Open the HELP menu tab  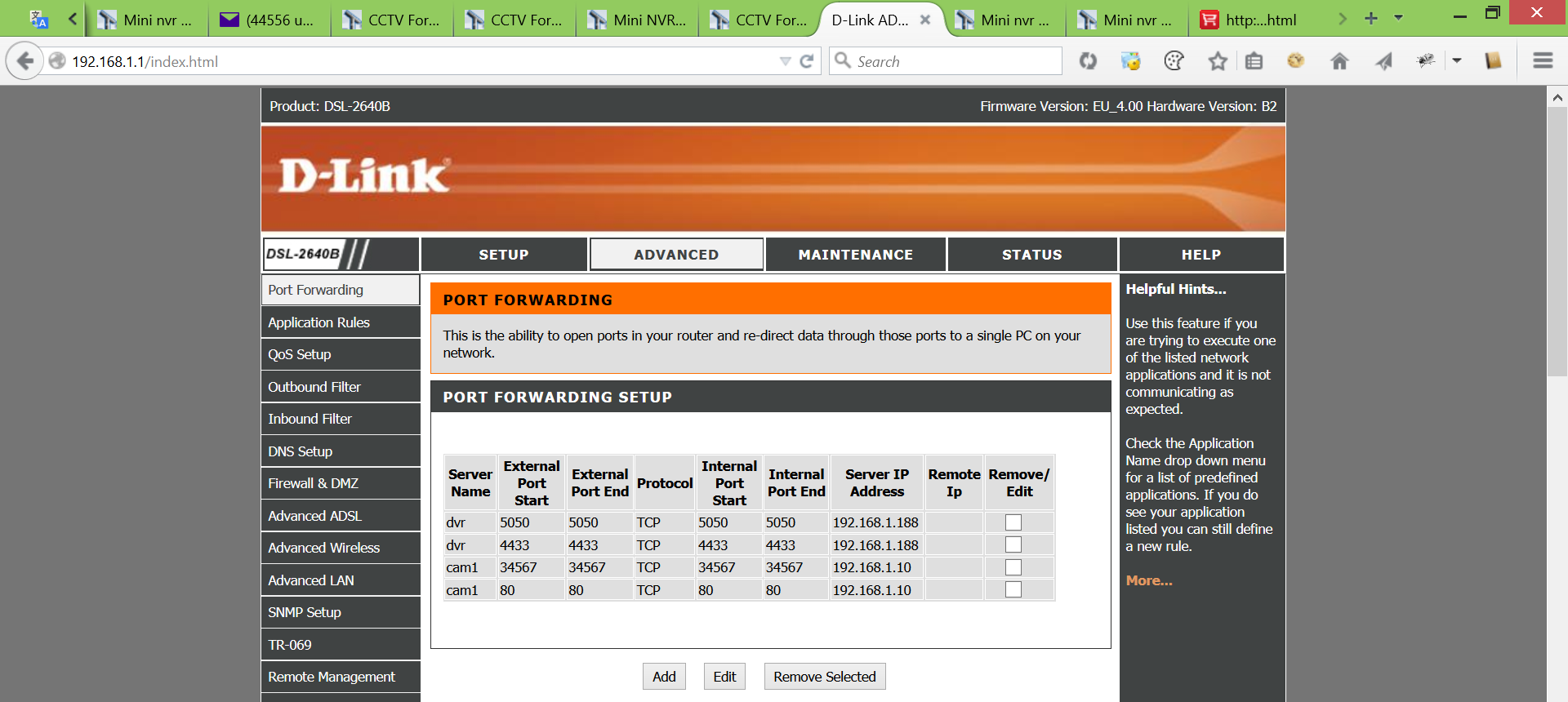[1201, 255]
